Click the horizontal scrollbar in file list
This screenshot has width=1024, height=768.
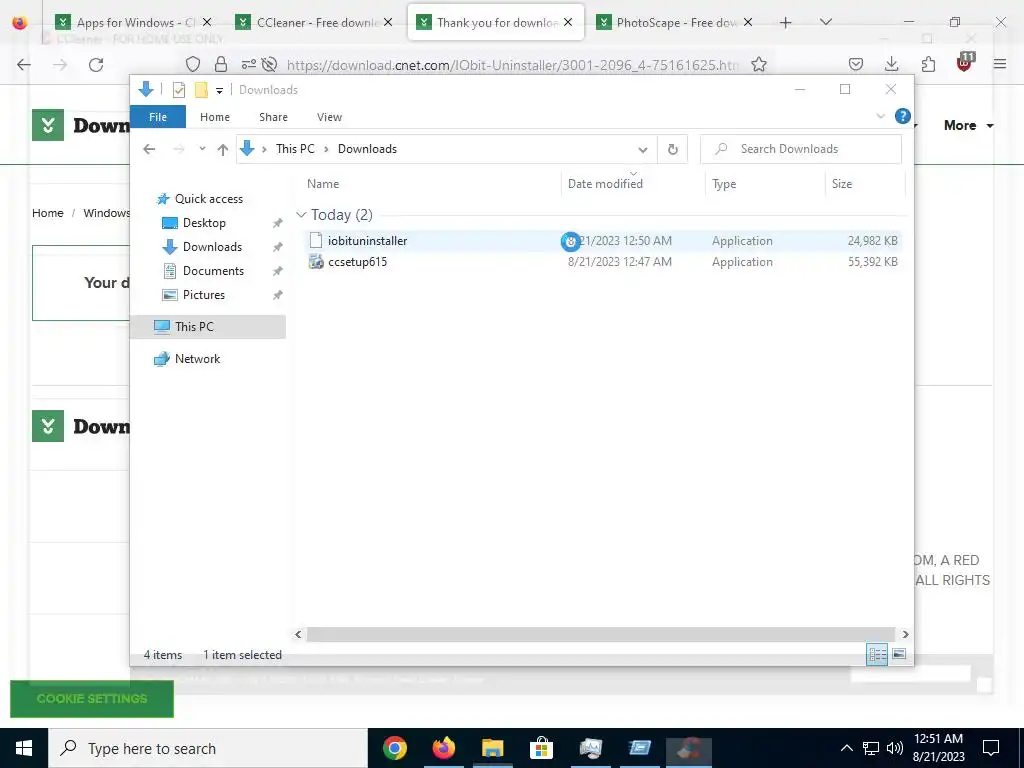(x=600, y=634)
